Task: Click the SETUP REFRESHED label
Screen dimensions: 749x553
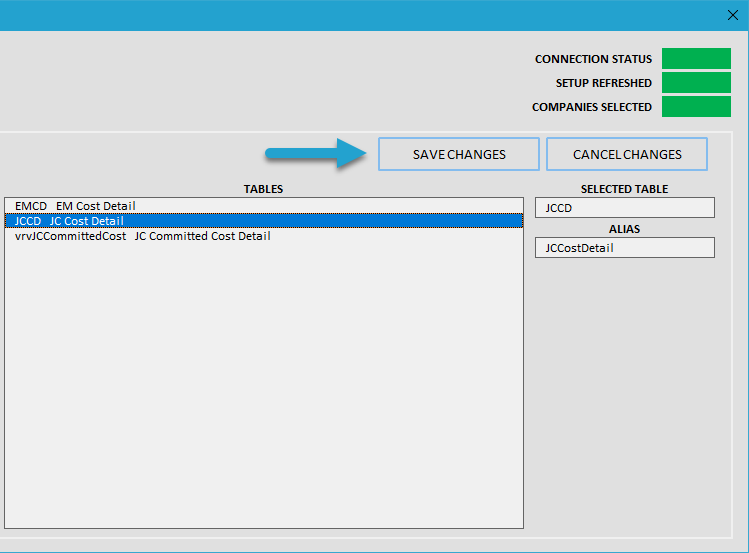Action: 604,83
